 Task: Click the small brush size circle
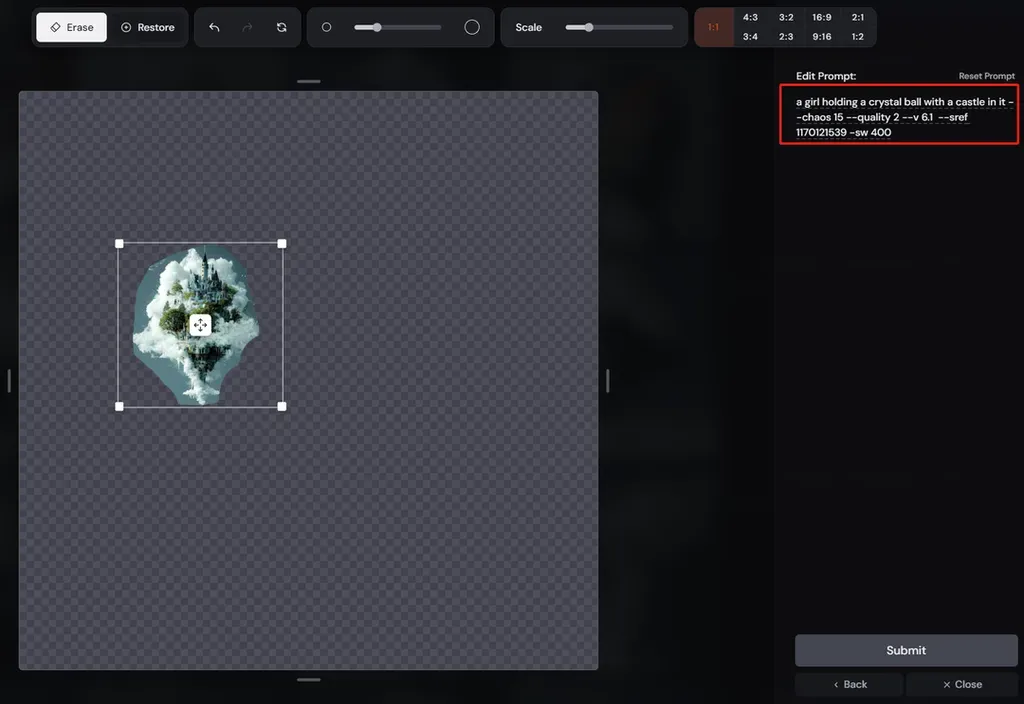(x=327, y=27)
